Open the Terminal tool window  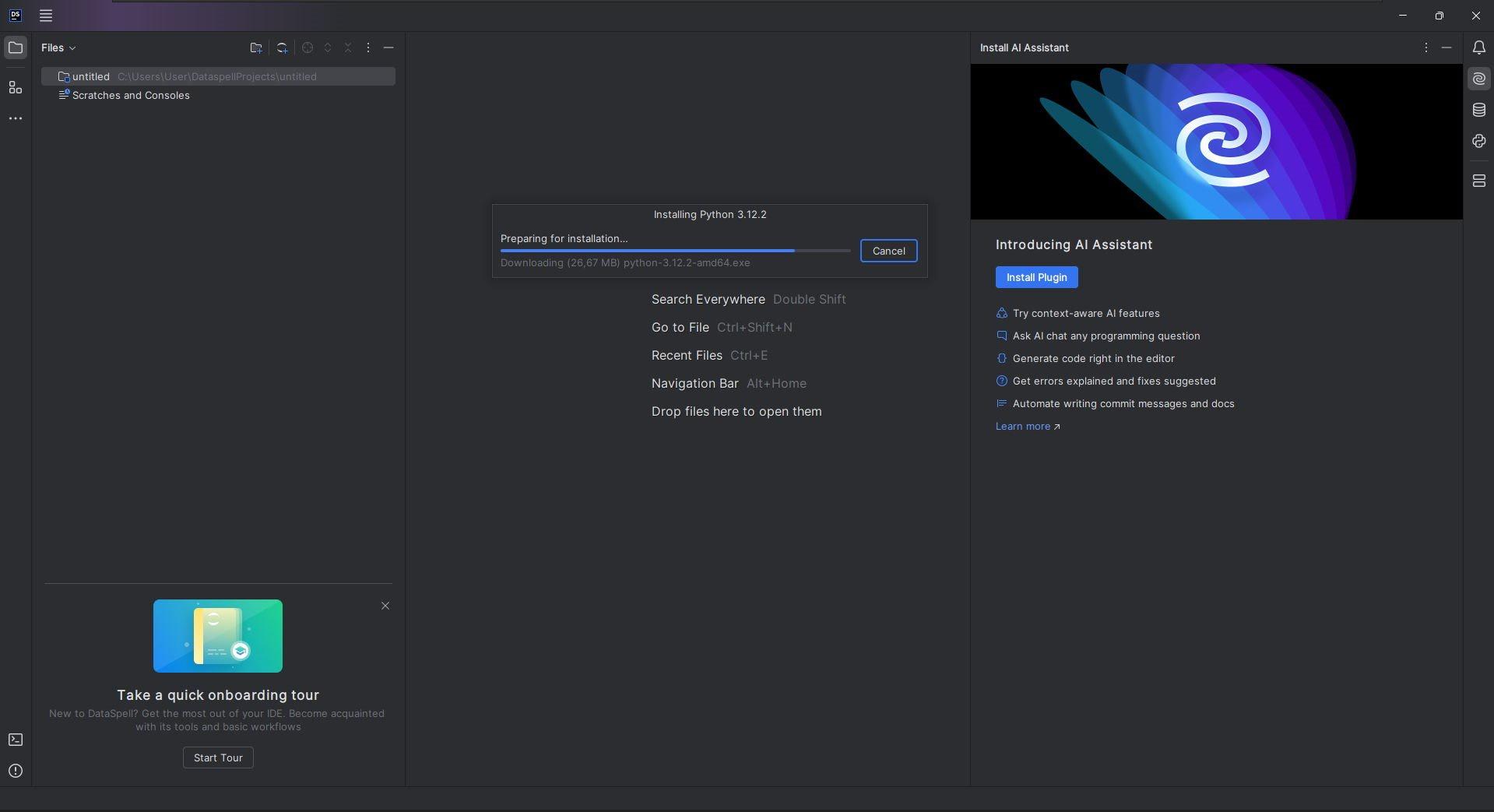point(16,740)
